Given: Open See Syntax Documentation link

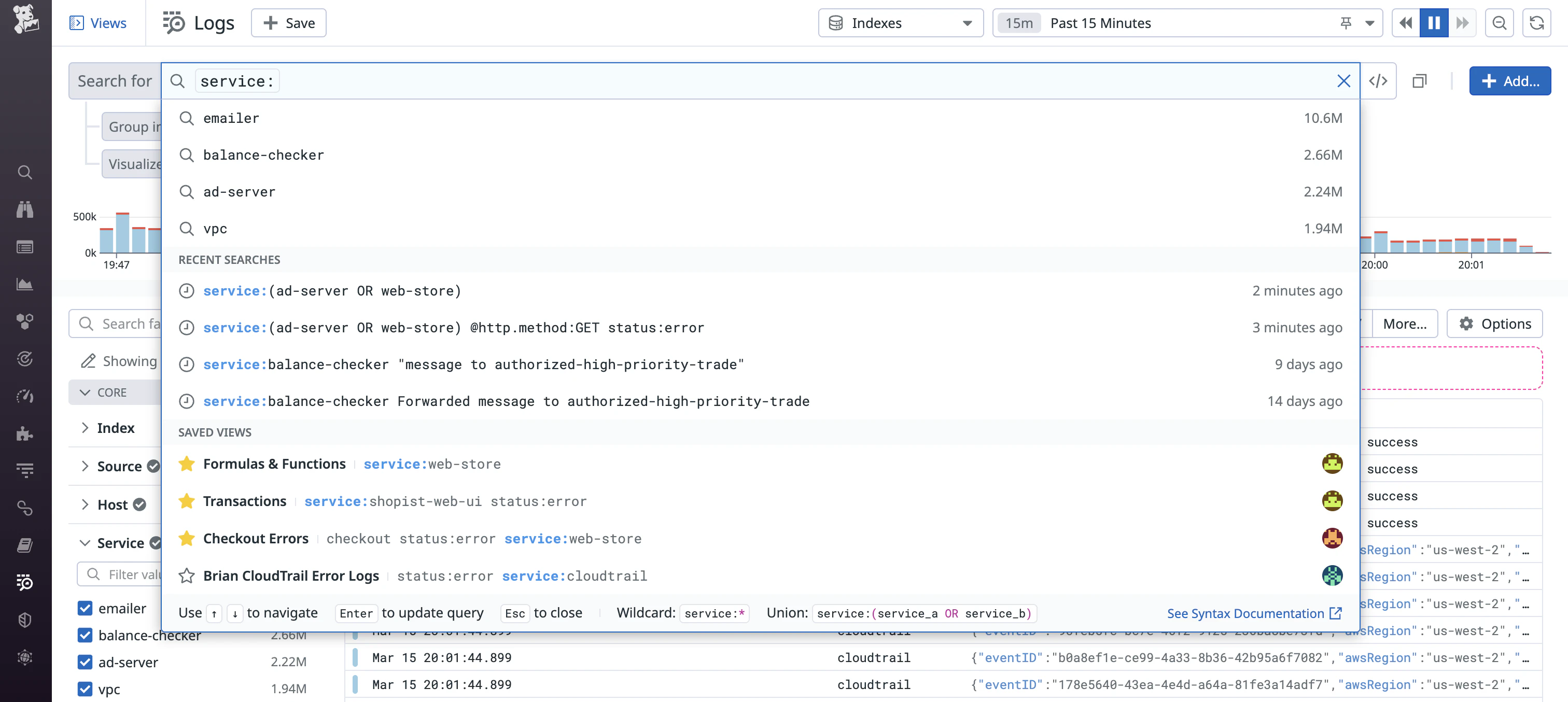Looking at the screenshot, I should click(1254, 613).
